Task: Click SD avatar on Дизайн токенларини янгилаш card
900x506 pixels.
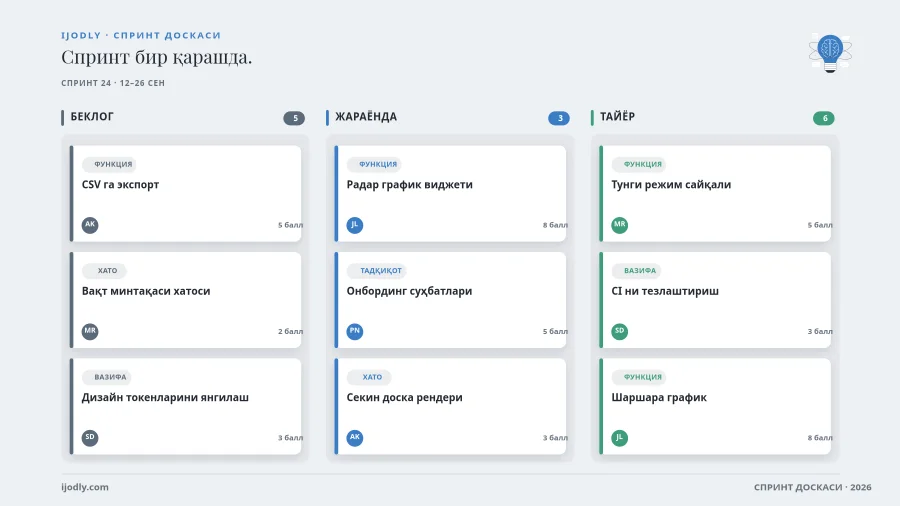Action: [90, 438]
